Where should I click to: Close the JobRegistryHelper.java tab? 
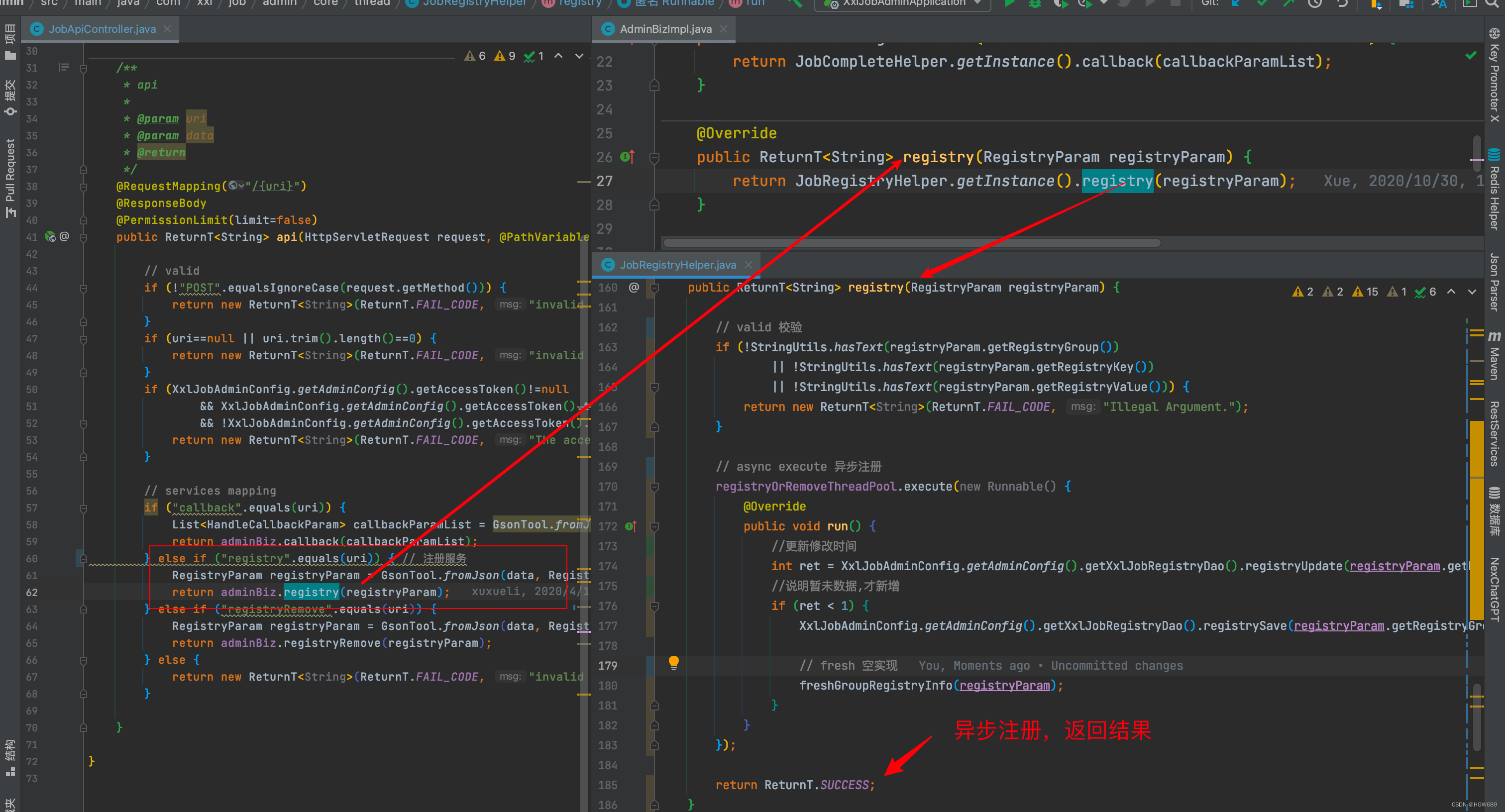748,265
